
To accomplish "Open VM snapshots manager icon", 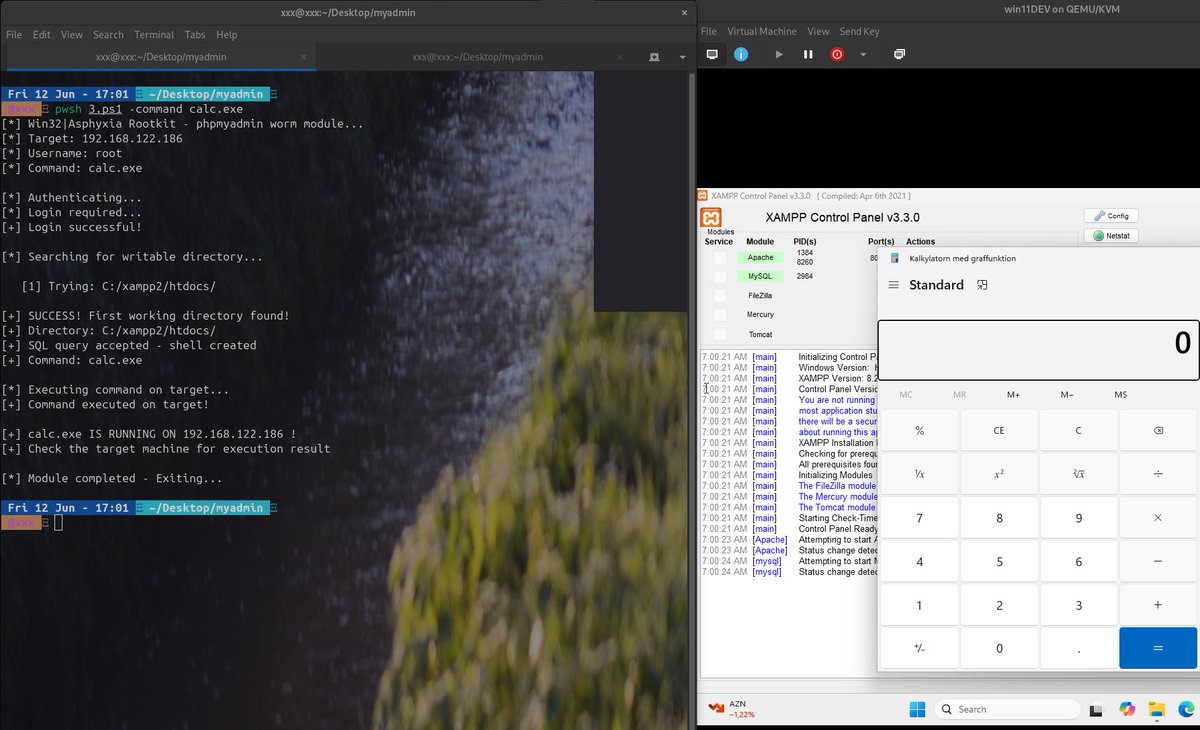I will click(899, 54).
